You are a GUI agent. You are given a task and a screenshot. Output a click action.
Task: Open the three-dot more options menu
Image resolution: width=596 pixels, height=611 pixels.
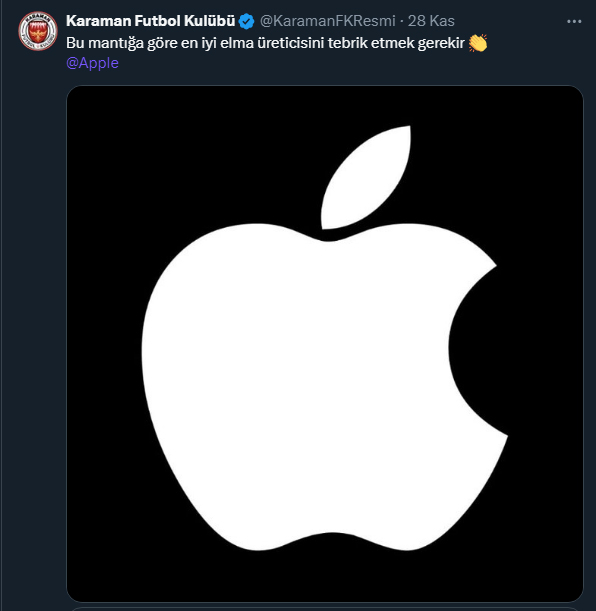pyautogui.click(x=574, y=21)
